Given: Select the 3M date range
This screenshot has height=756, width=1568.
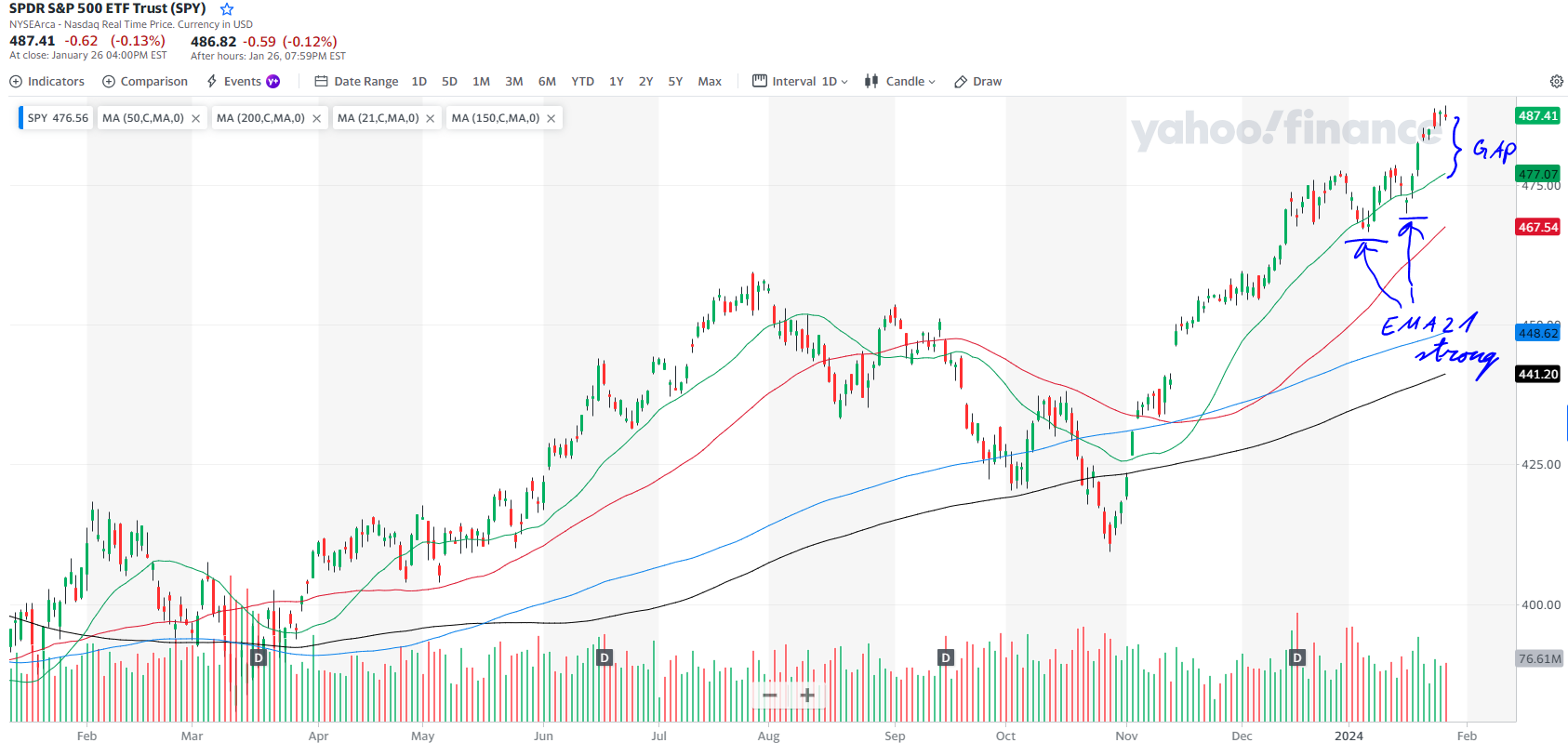Looking at the screenshot, I should 513,82.
